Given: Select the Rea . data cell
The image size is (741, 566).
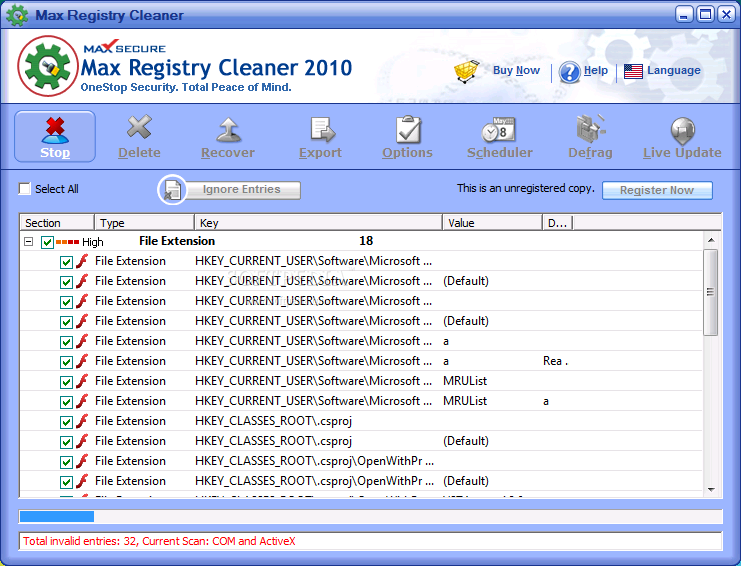Looking at the screenshot, I should [555, 361].
